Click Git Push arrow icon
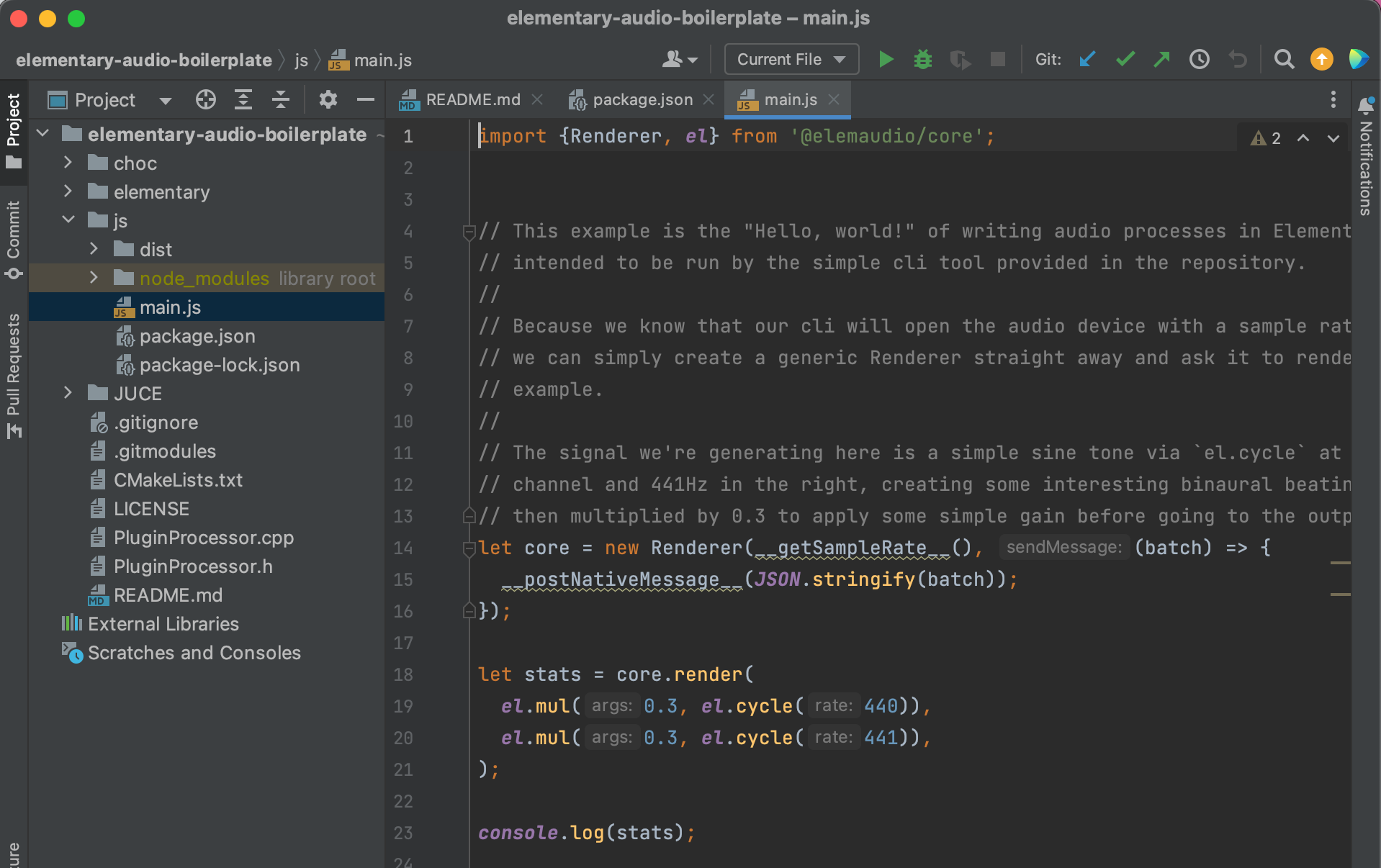Viewport: 1381px width, 868px height. [1161, 60]
